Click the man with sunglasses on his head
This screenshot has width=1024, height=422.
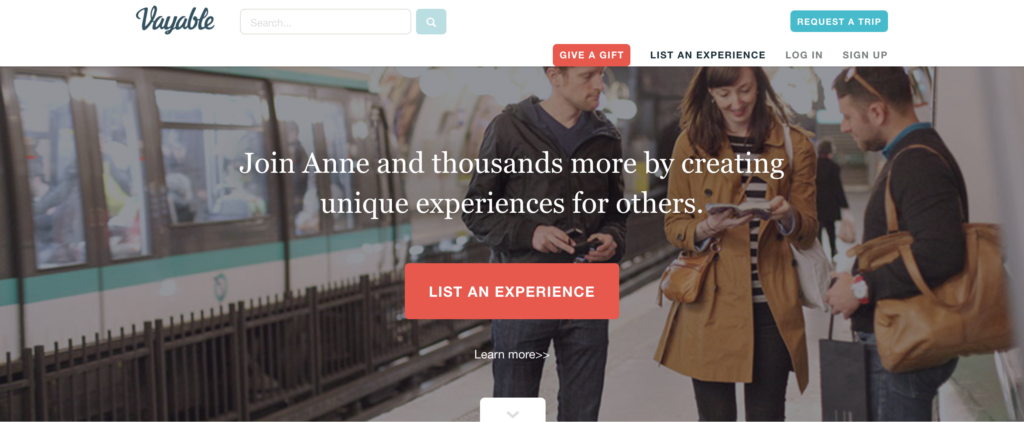(901, 248)
